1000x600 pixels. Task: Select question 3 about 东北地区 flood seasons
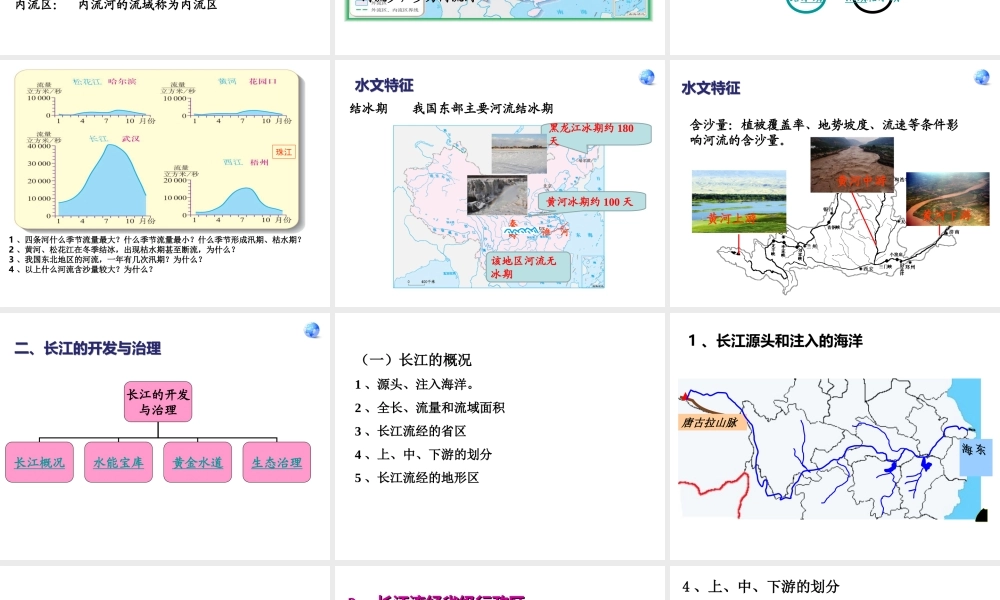coord(106,260)
